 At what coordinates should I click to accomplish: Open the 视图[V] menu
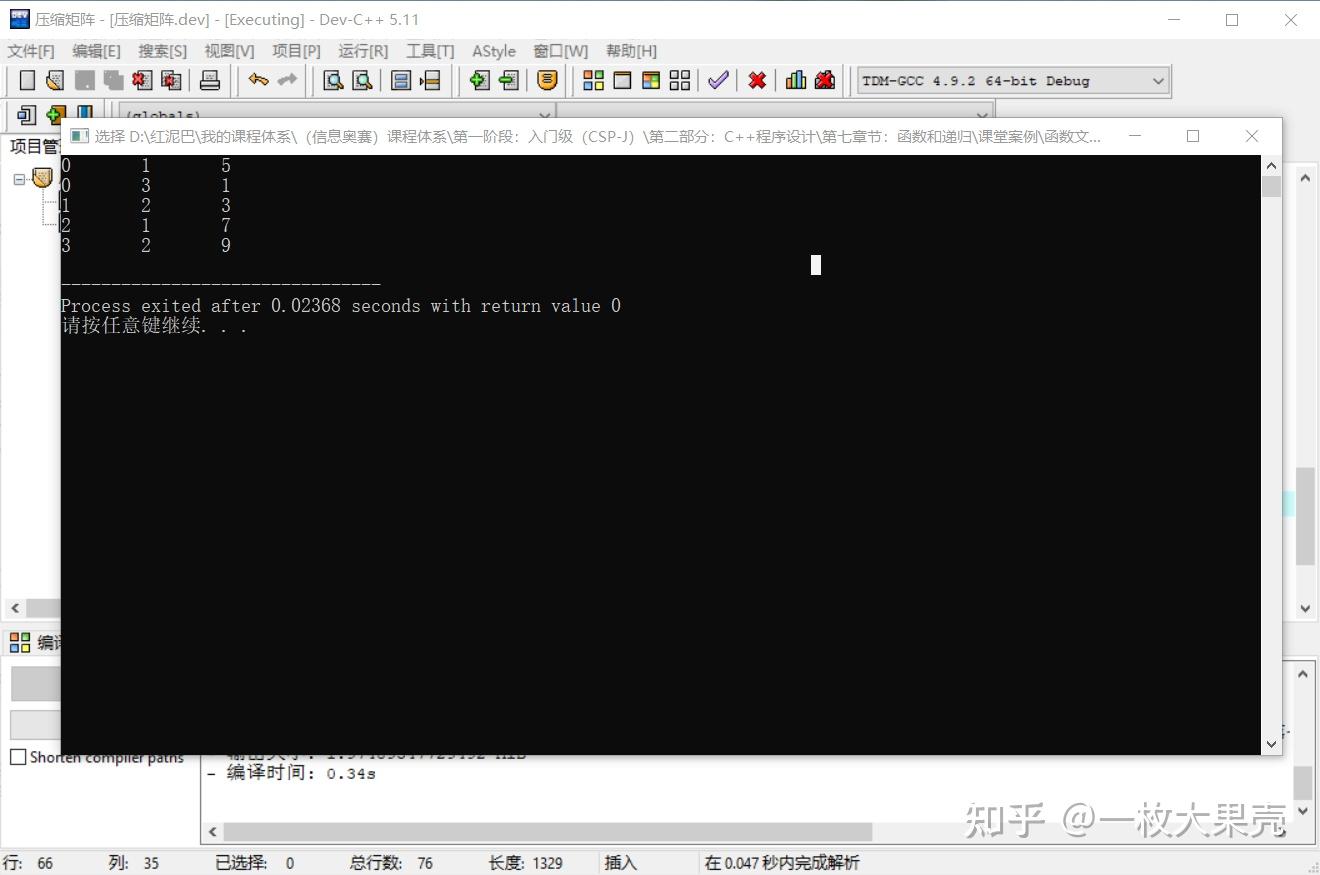point(229,51)
